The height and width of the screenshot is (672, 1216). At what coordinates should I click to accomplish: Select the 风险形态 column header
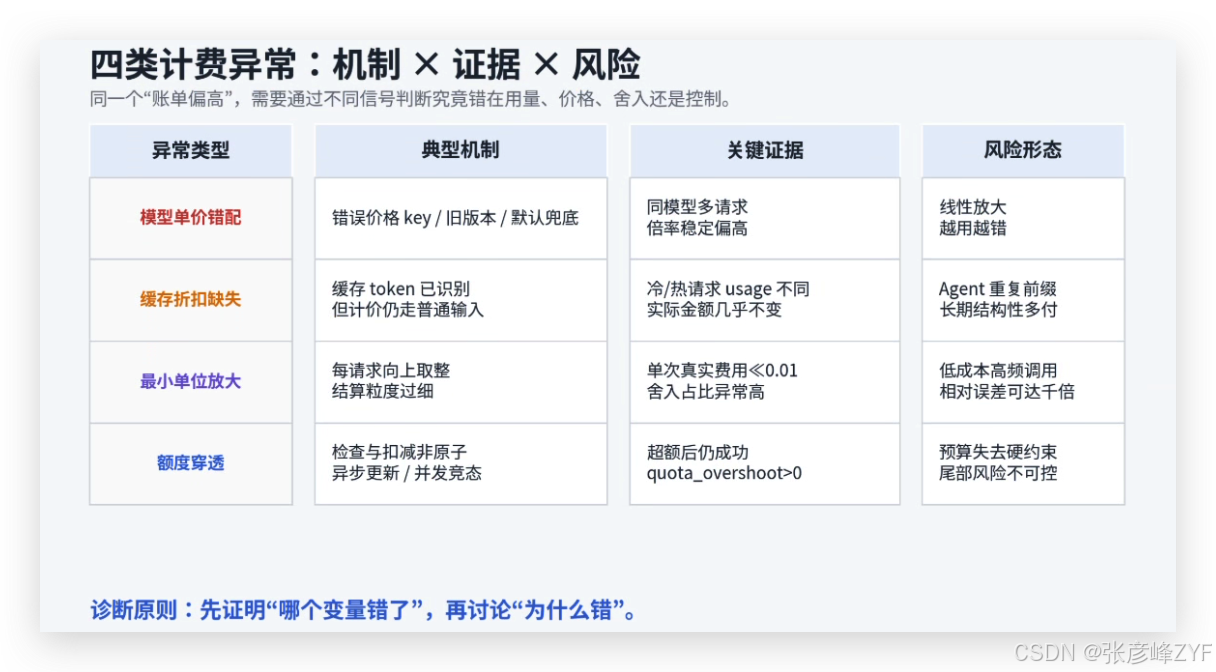pos(1023,151)
